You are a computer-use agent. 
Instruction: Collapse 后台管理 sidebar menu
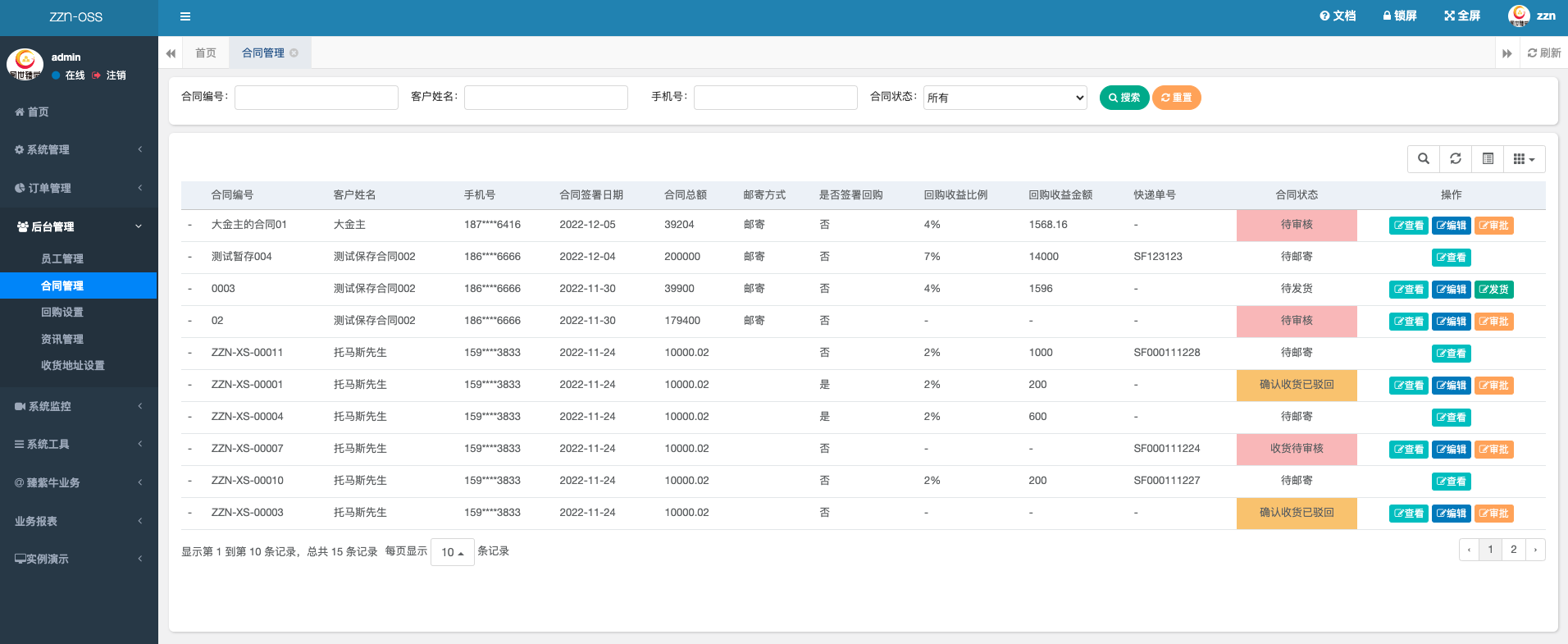tap(79, 226)
